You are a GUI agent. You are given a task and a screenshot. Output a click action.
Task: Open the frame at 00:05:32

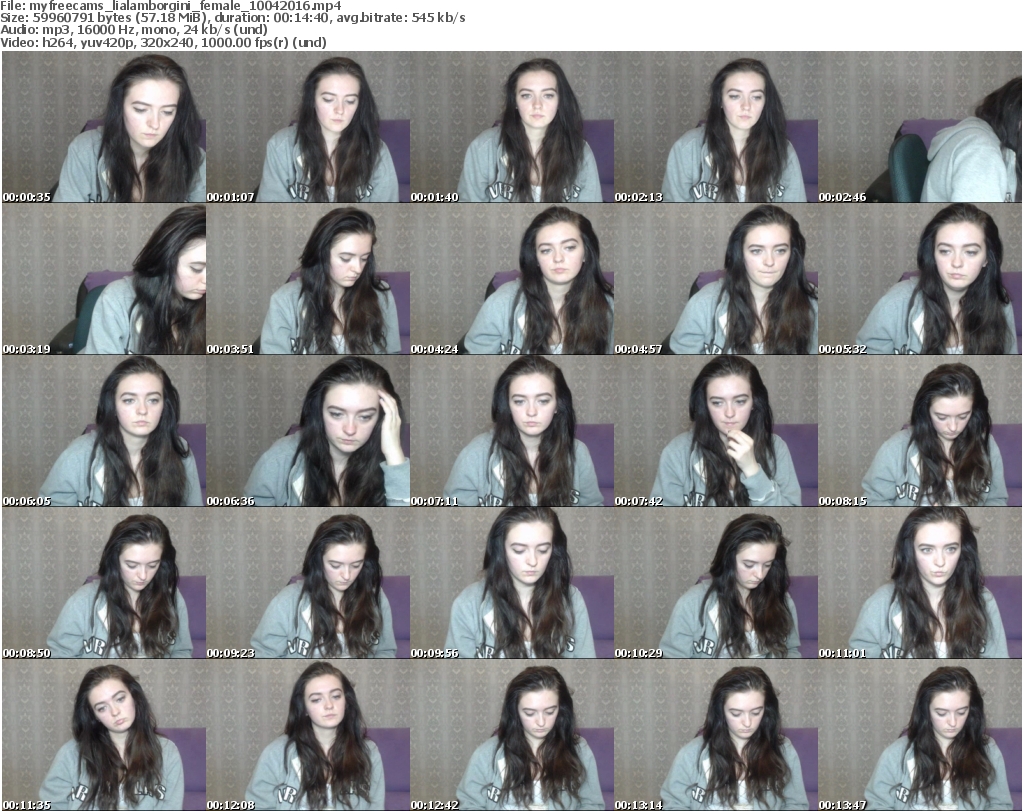click(x=920, y=279)
